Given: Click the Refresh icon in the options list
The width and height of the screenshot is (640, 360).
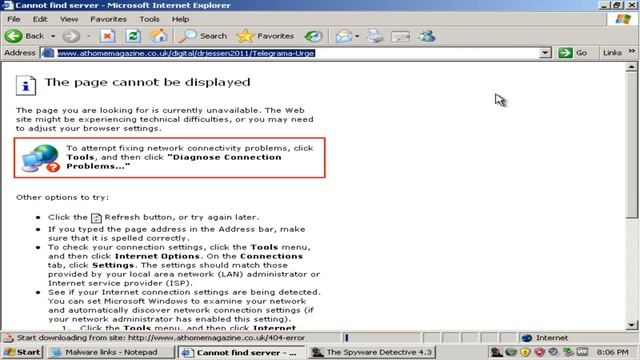Looking at the screenshot, I should [x=96, y=218].
